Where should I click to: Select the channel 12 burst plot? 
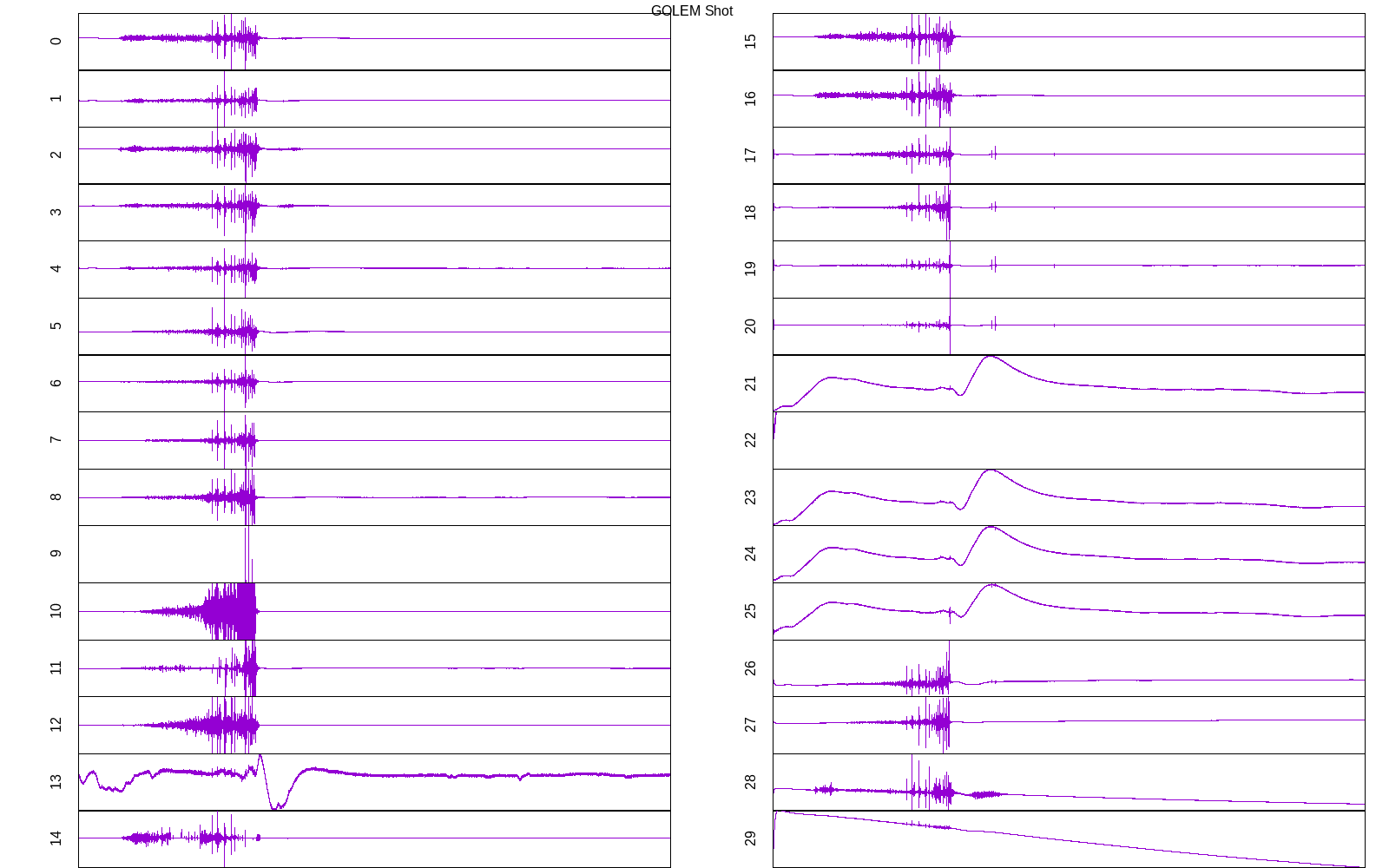coord(374,725)
